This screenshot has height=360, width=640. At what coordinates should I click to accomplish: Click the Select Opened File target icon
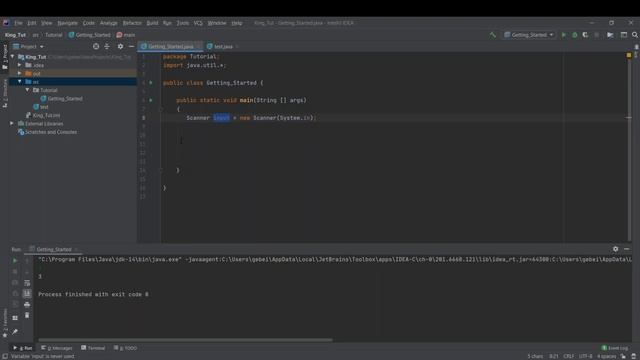[96, 47]
